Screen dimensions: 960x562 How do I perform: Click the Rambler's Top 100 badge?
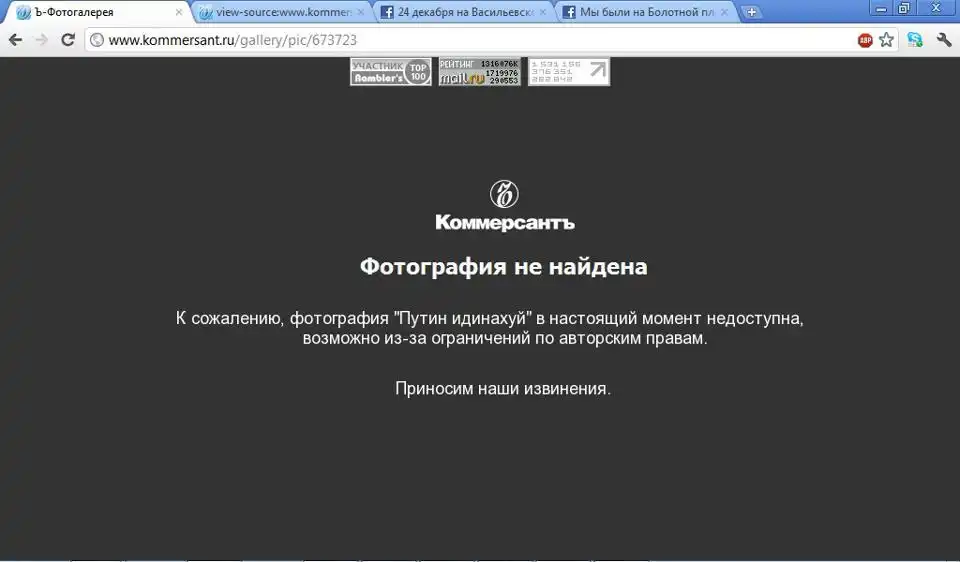pos(391,72)
